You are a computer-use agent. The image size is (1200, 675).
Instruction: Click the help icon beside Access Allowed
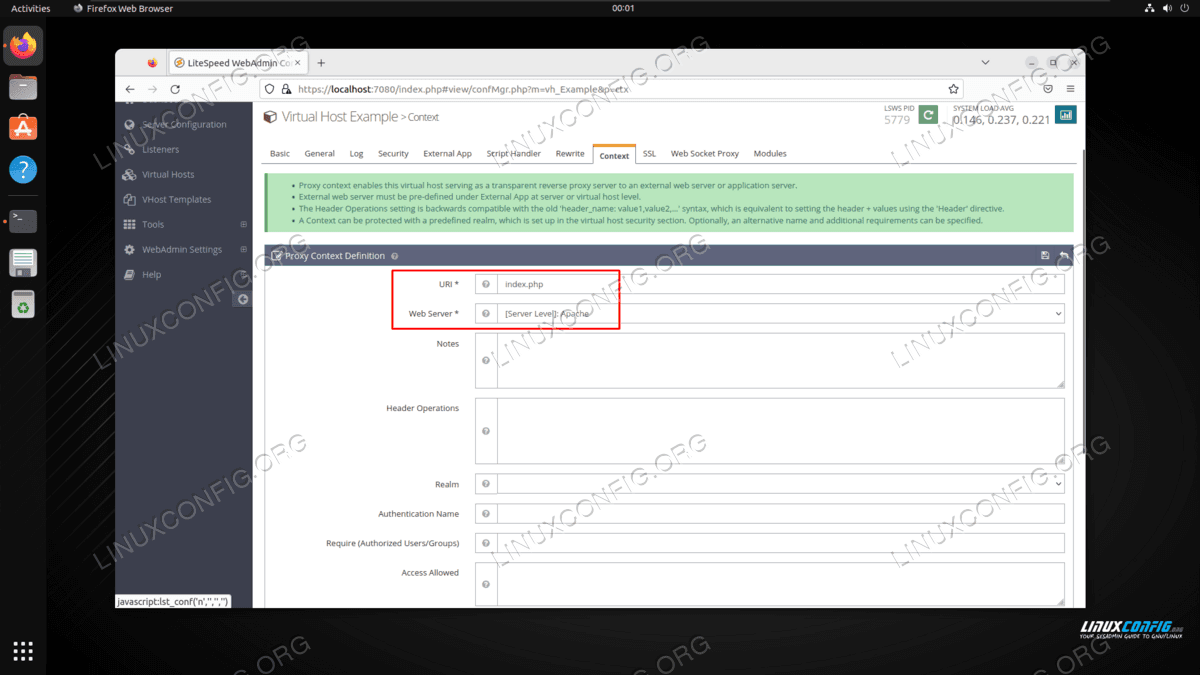(486, 584)
